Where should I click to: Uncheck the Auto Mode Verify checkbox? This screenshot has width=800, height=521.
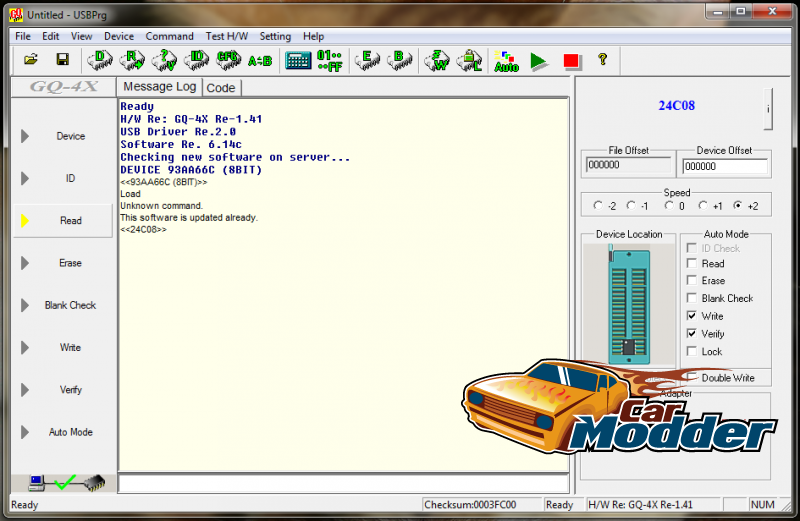pos(692,333)
